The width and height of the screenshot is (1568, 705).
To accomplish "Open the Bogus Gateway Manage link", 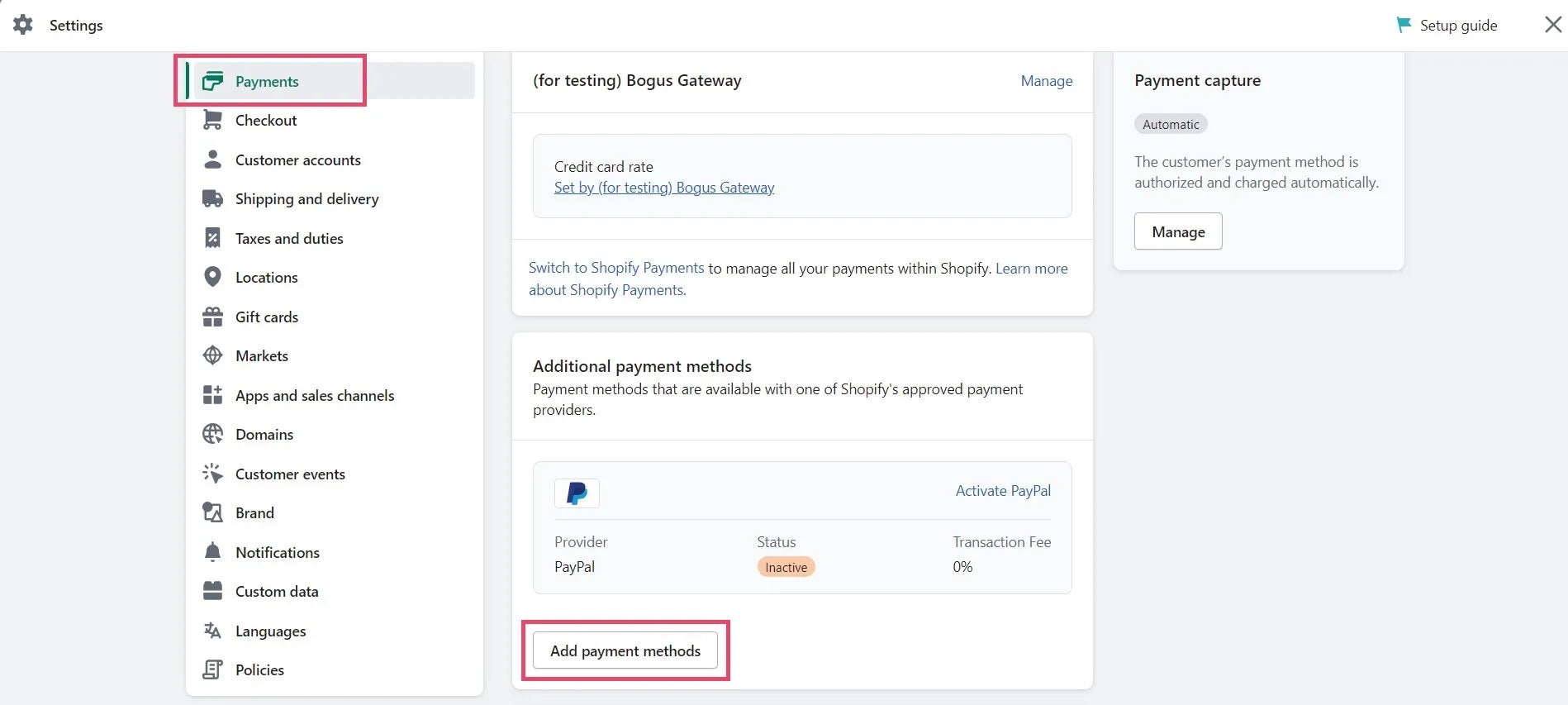I will click(1046, 81).
